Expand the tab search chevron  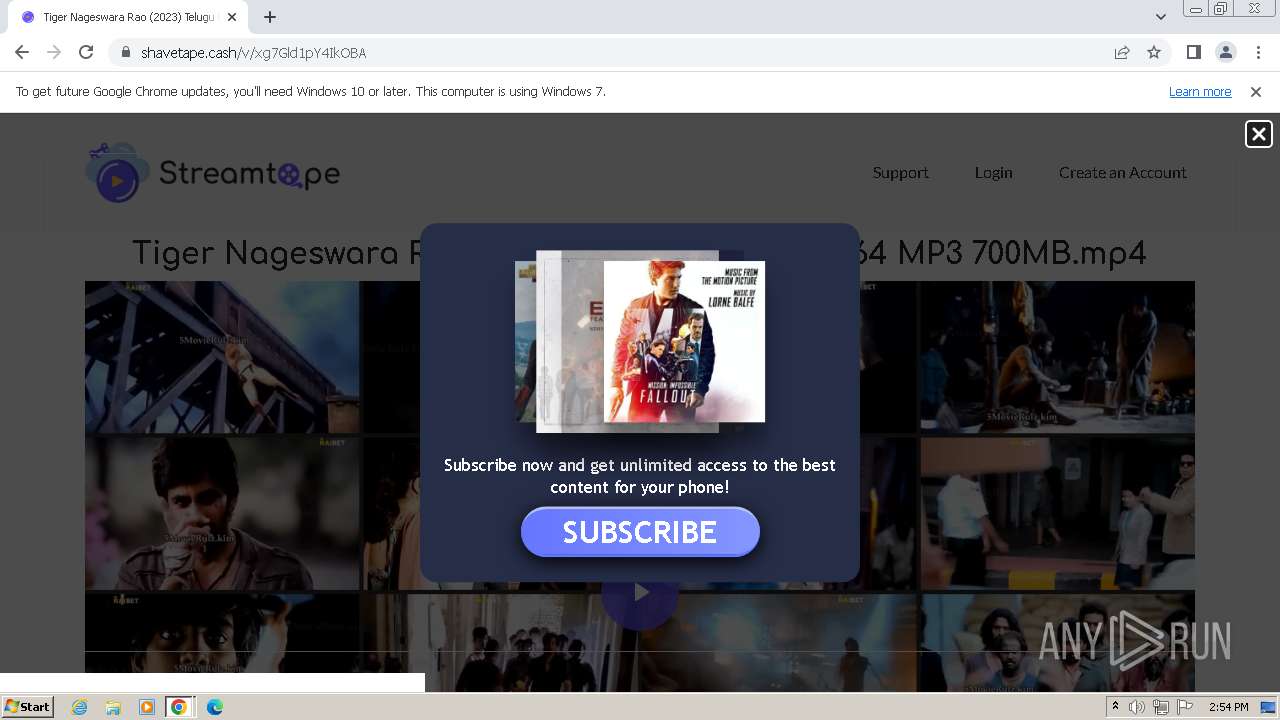[1160, 17]
